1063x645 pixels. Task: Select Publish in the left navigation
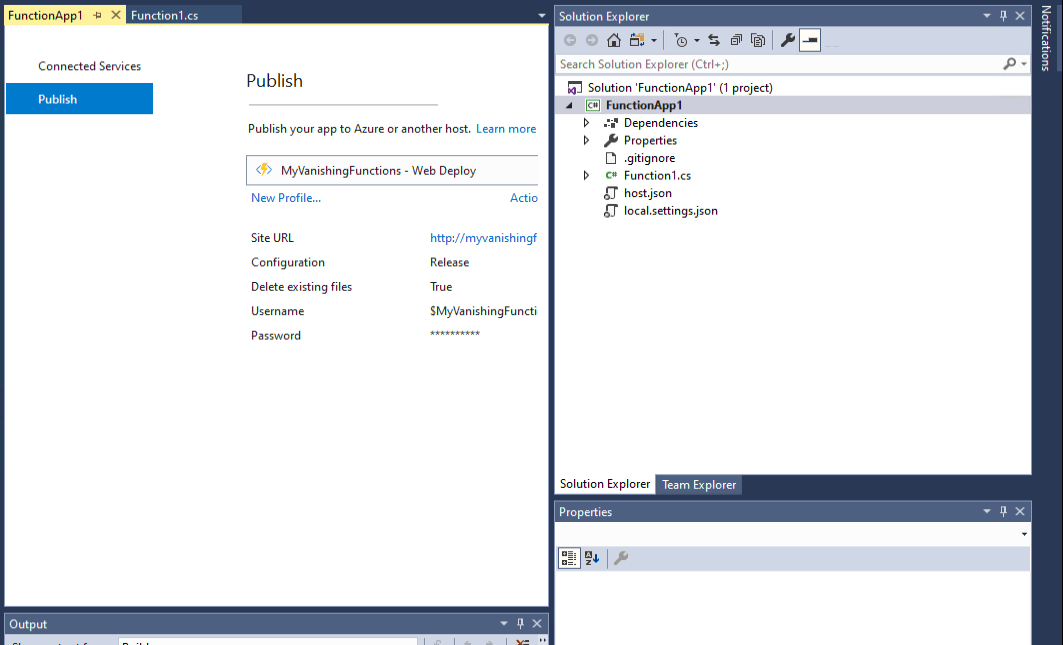pyautogui.click(x=79, y=99)
